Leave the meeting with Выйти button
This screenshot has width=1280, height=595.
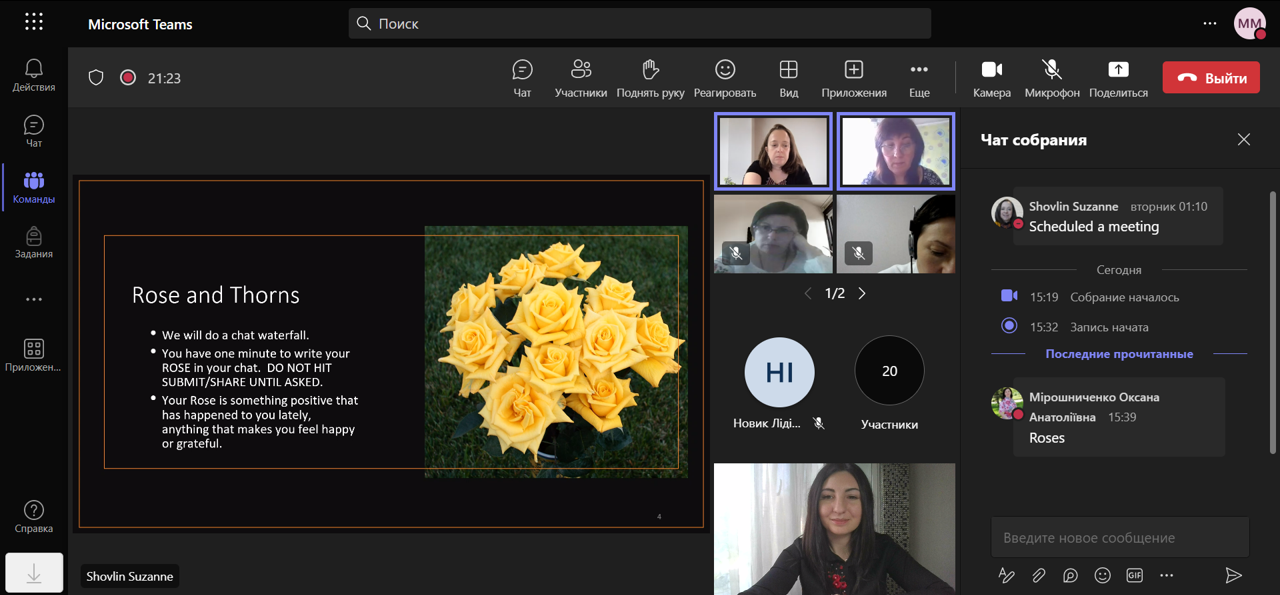point(1211,78)
